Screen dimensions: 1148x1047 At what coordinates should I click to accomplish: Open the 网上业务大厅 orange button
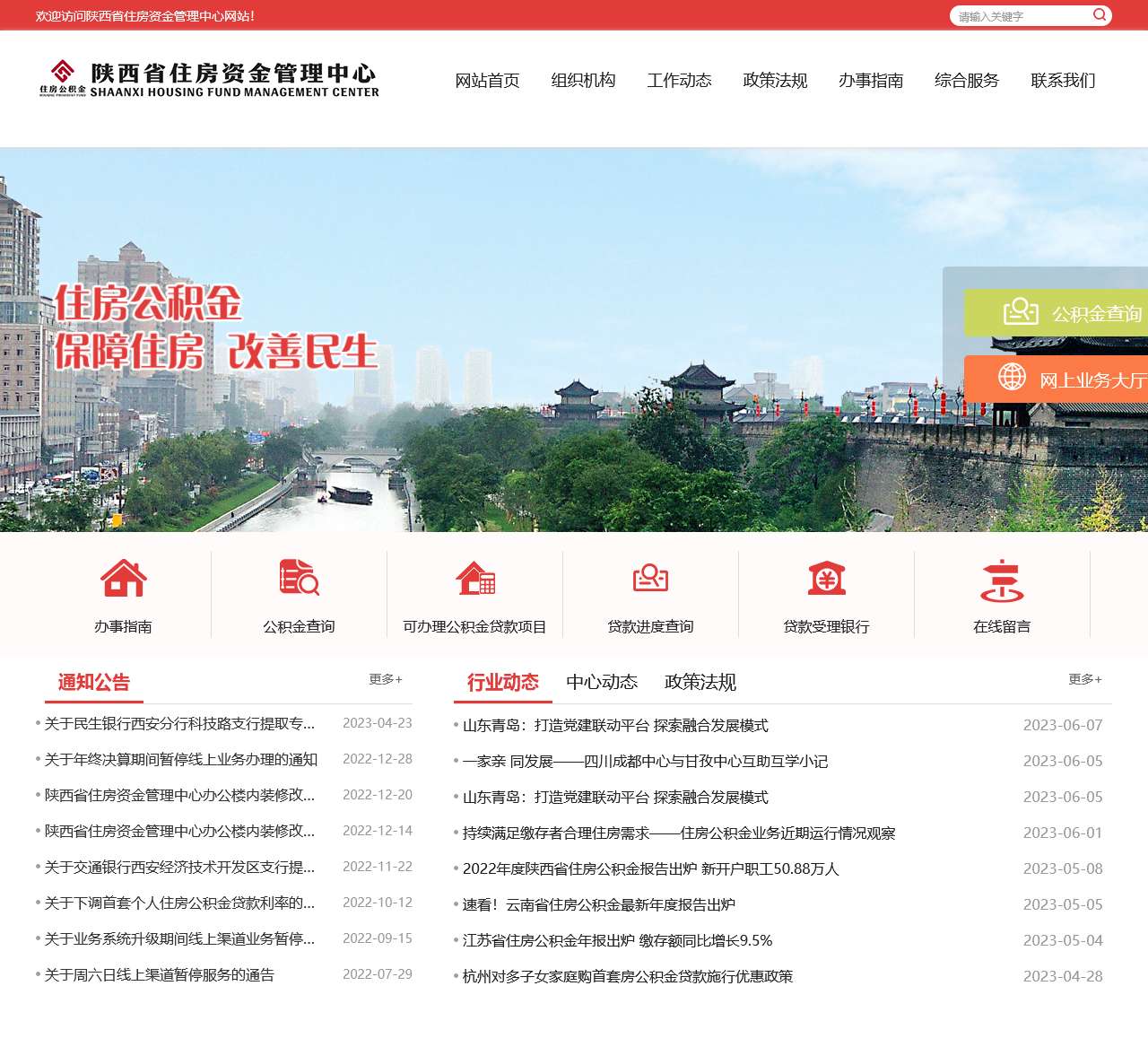(1057, 380)
